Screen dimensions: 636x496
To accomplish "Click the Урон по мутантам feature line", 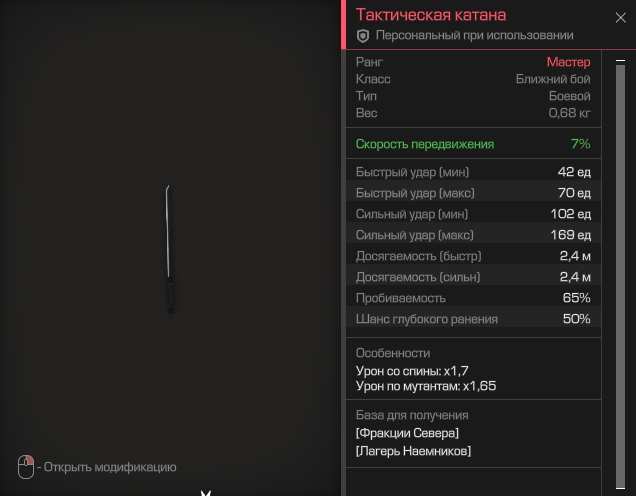I will pyautogui.click(x=426, y=386).
